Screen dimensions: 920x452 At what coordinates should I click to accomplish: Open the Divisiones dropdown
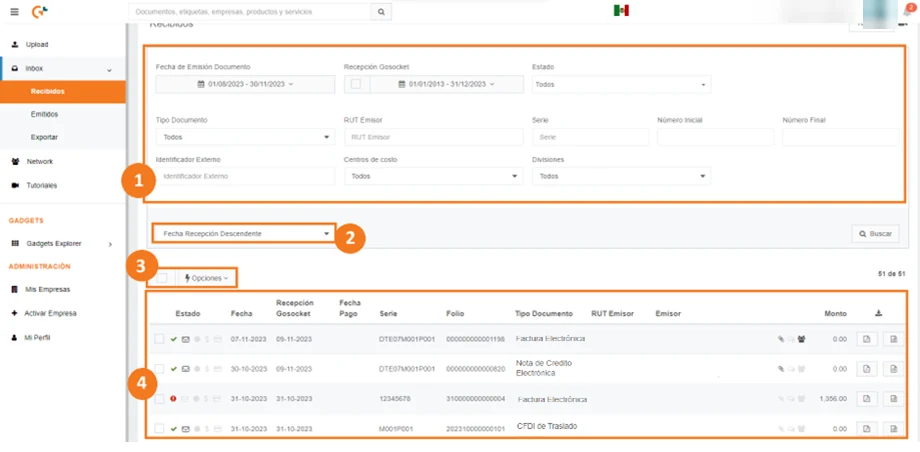click(621, 176)
